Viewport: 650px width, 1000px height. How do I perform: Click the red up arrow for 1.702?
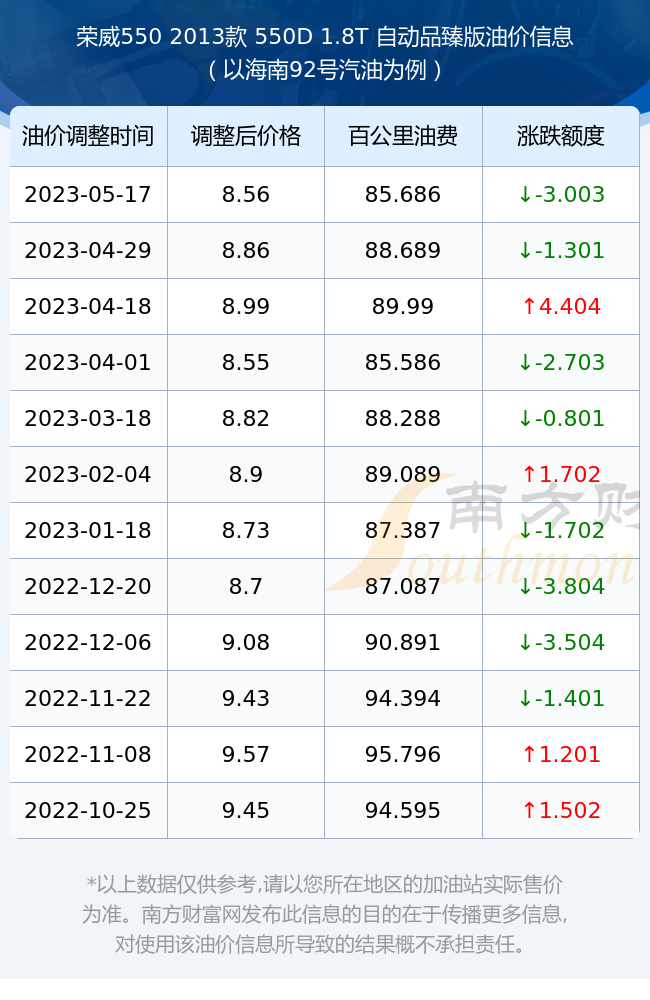529,474
